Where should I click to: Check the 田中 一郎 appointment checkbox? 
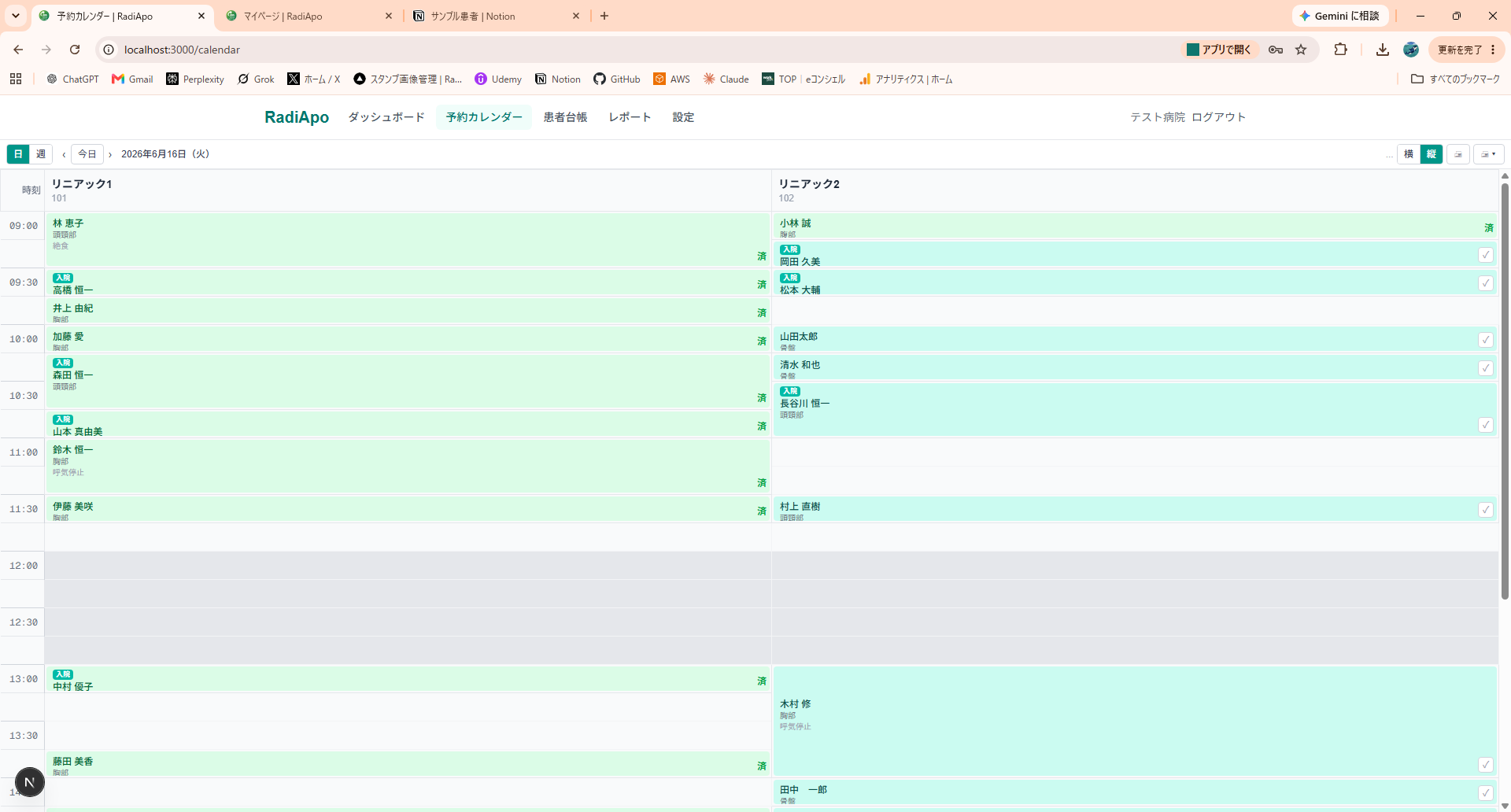pyautogui.click(x=1485, y=793)
